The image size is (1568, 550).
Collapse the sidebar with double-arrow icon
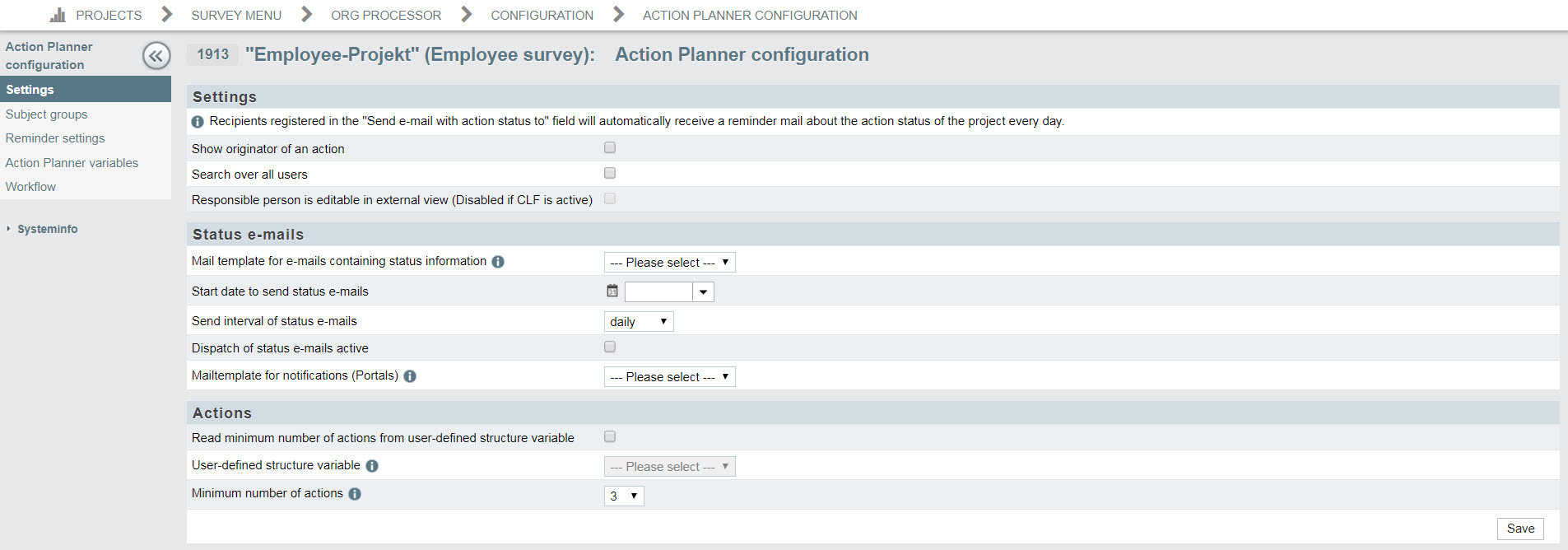coord(156,56)
